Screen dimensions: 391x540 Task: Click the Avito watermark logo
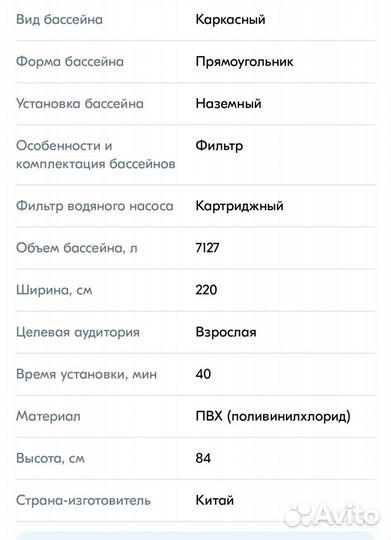coord(331,514)
